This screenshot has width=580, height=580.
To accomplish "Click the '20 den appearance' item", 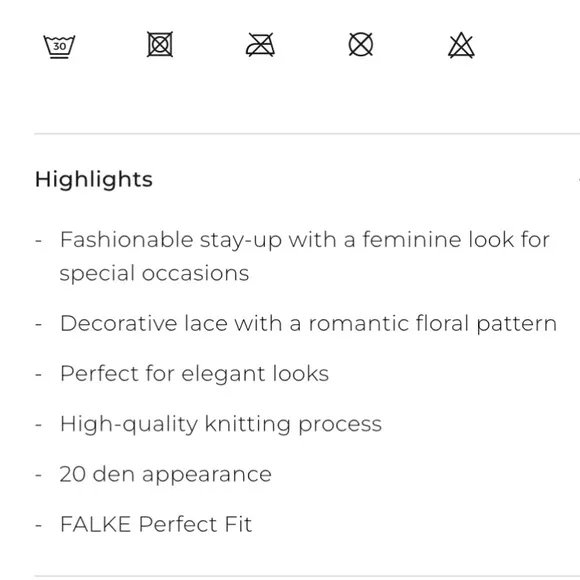I will coord(166,474).
